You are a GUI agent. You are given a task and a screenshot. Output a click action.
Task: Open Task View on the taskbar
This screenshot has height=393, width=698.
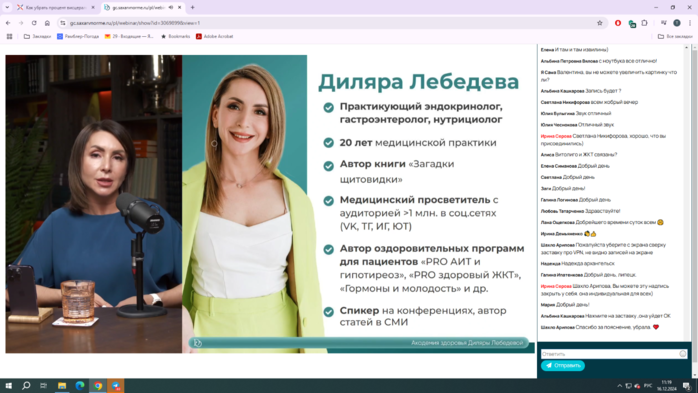click(x=44, y=386)
